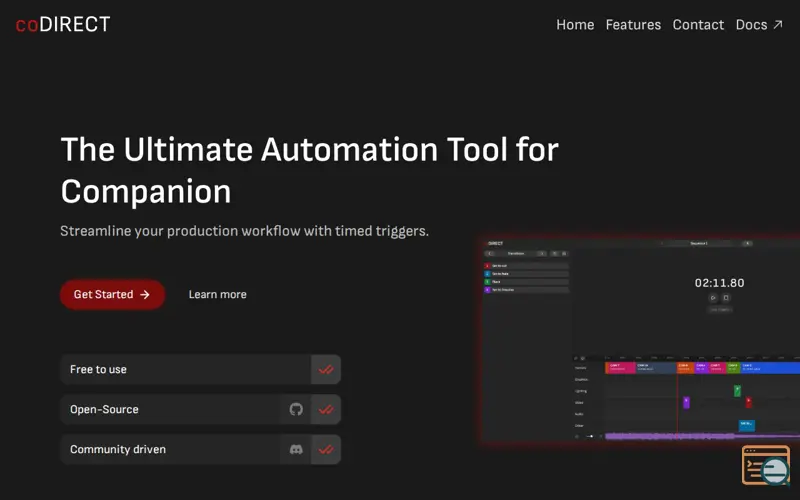The image size is (800, 500).
Task: Click the headline 'The Ultimate Automation Tool for Companion'
Action: (310, 170)
